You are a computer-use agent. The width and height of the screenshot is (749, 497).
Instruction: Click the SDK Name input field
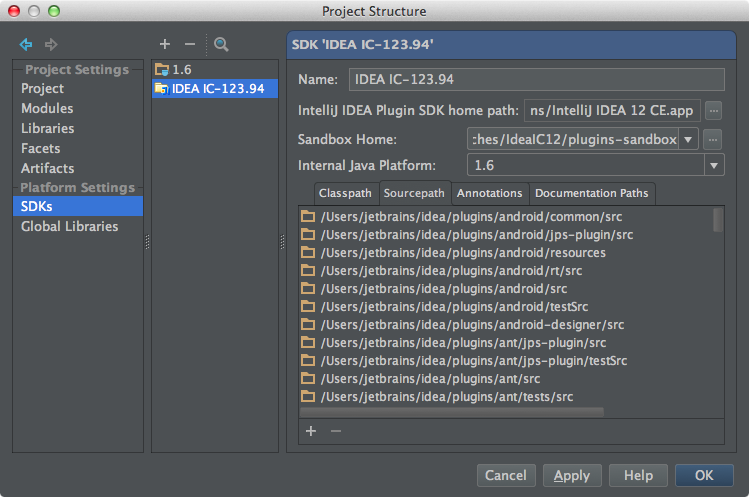535,80
